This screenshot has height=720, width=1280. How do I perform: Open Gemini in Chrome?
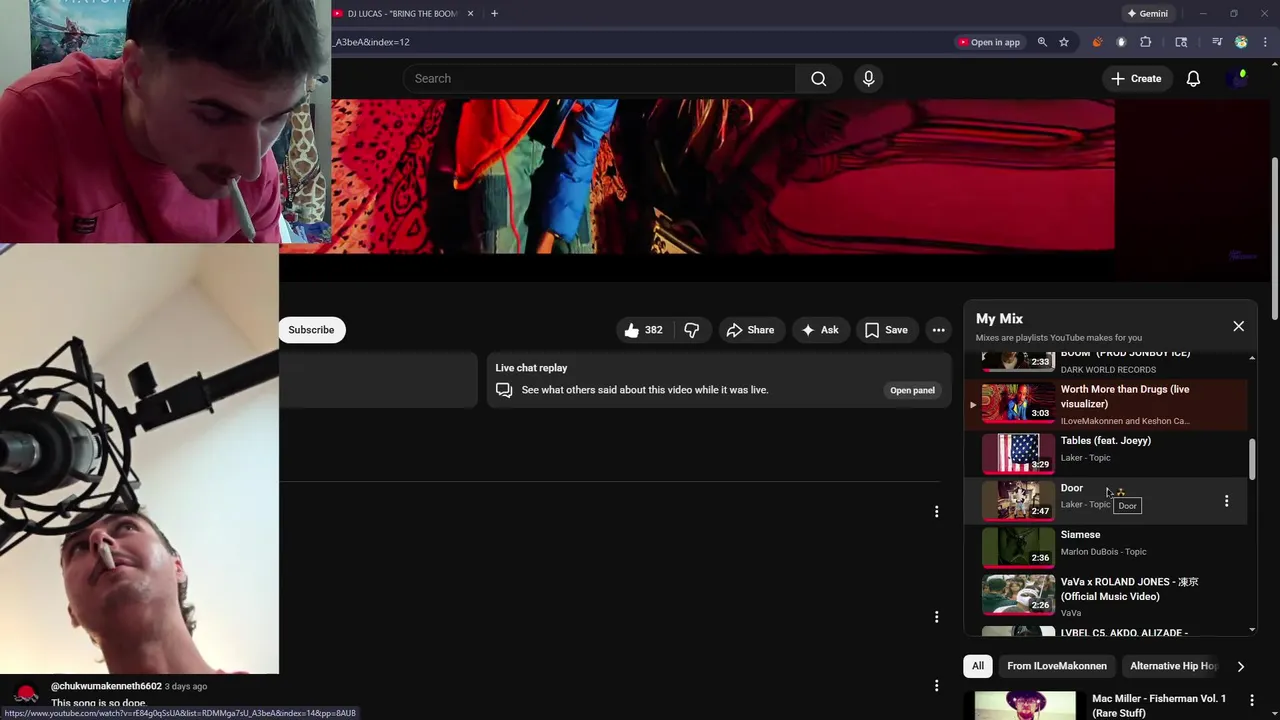(1147, 13)
